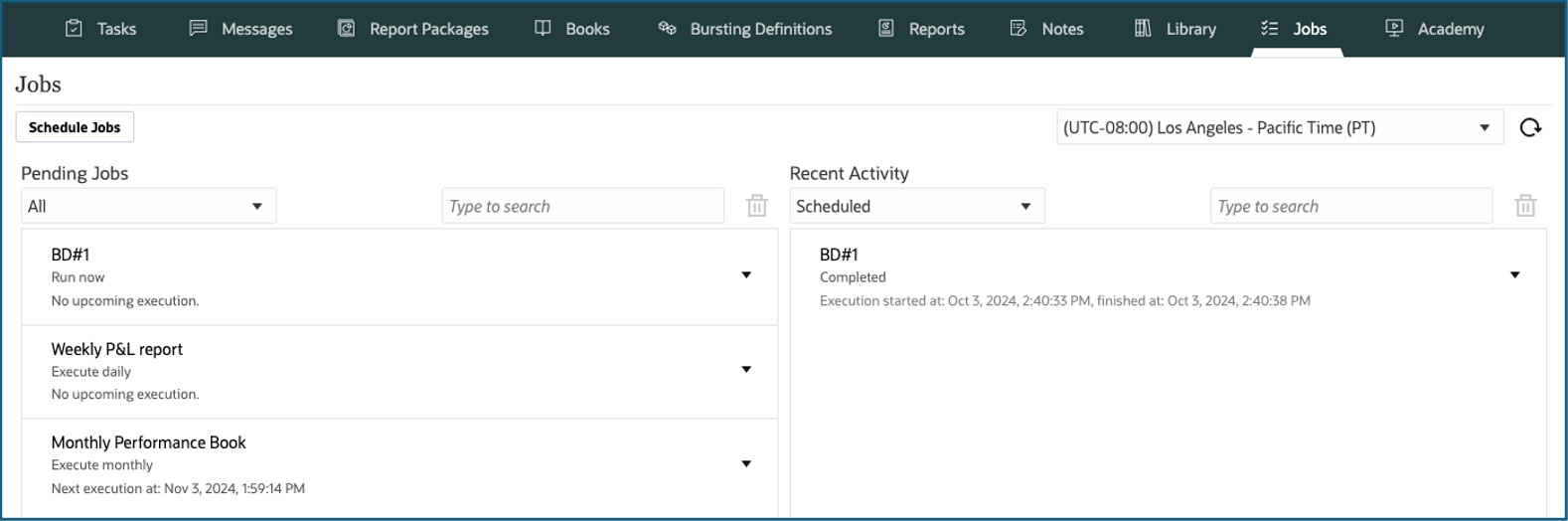Screen dimensions: 1568x521
Task: Click the Pending Jobs search field
Action: click(582, 206)
